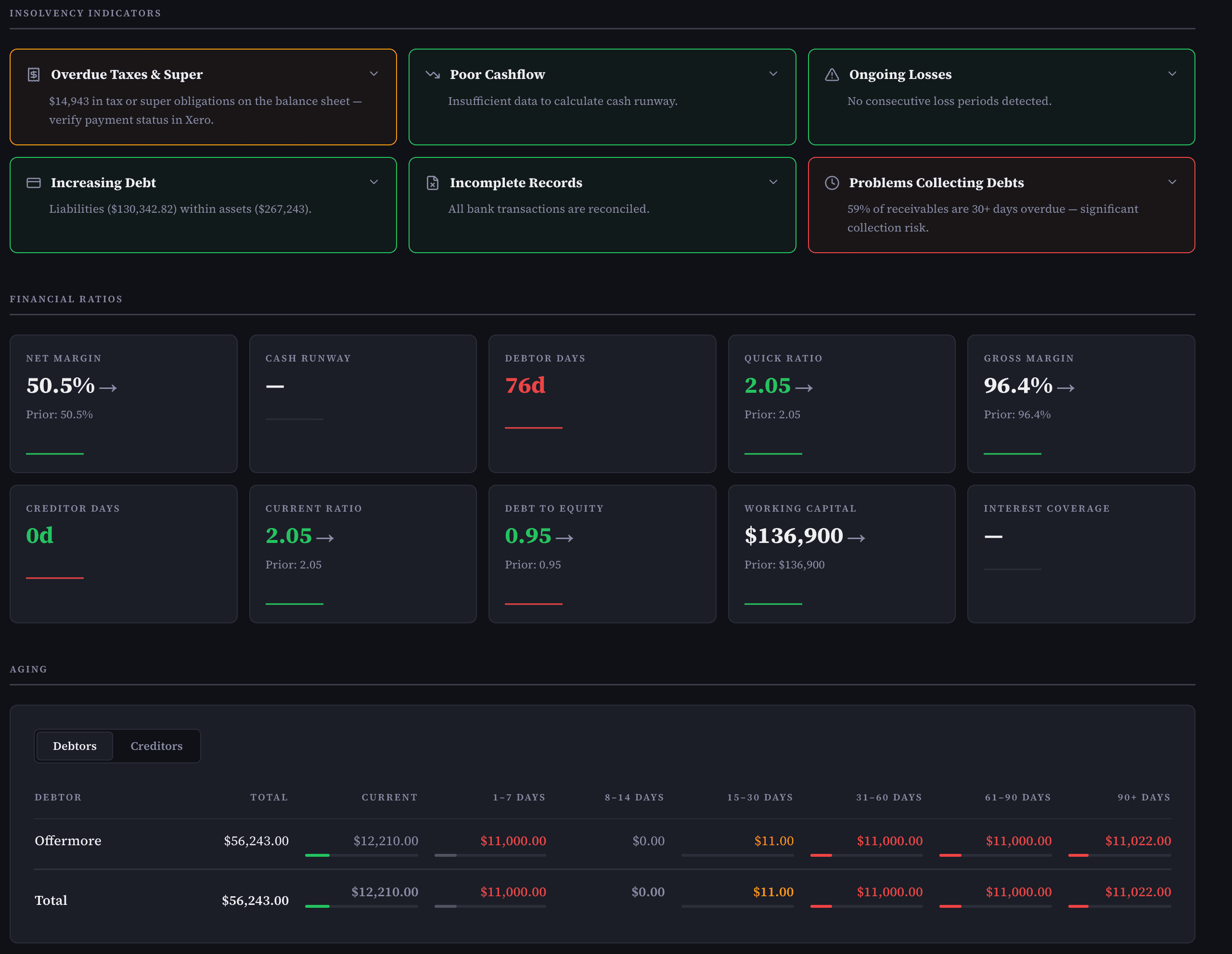The width and height of the screenshot is (1232, 954).
Task: Expand the Poor Cashflow card chevron
Action: 773,74
